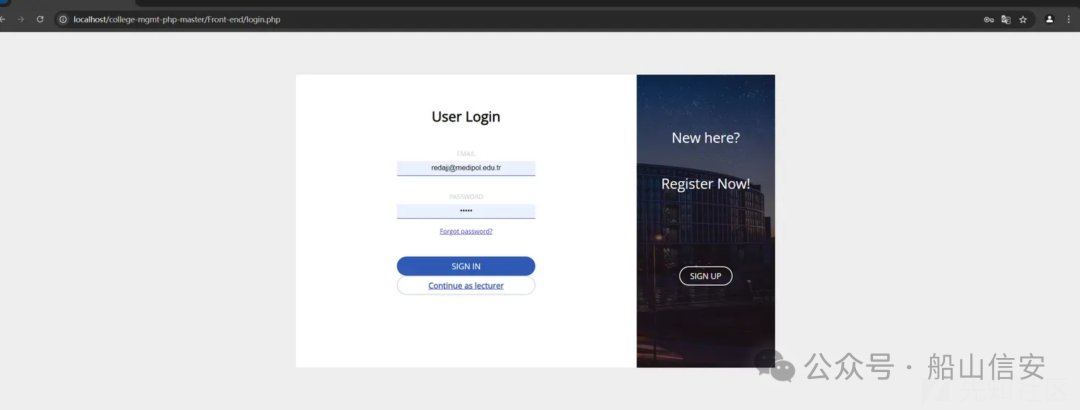The width and height of the screenshot is (1080, 410).
Task: Open saved password key icon
Action: (x=988, y=19)
